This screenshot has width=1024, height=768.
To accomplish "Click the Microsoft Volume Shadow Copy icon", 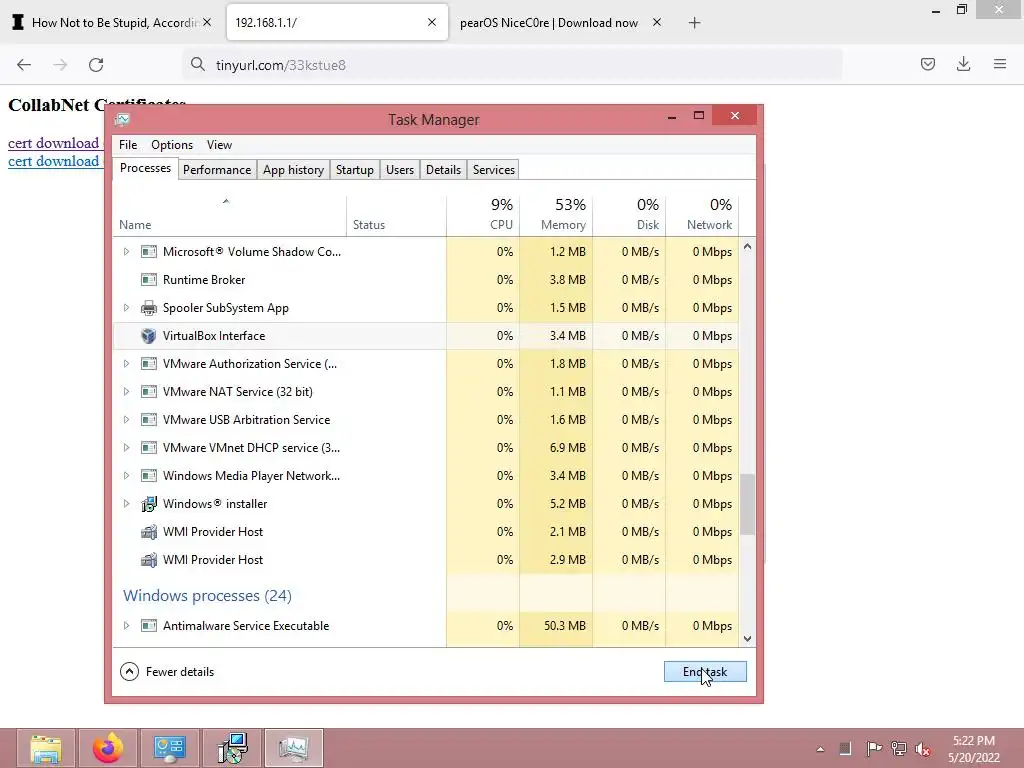I will pos(149,251).
